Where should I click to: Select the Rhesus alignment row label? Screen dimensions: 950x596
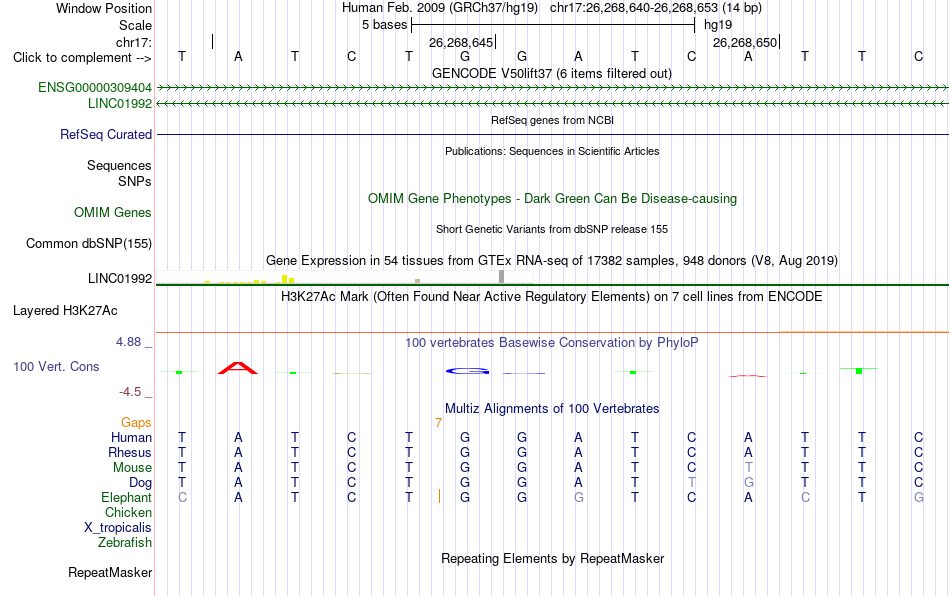click(130, 452)
